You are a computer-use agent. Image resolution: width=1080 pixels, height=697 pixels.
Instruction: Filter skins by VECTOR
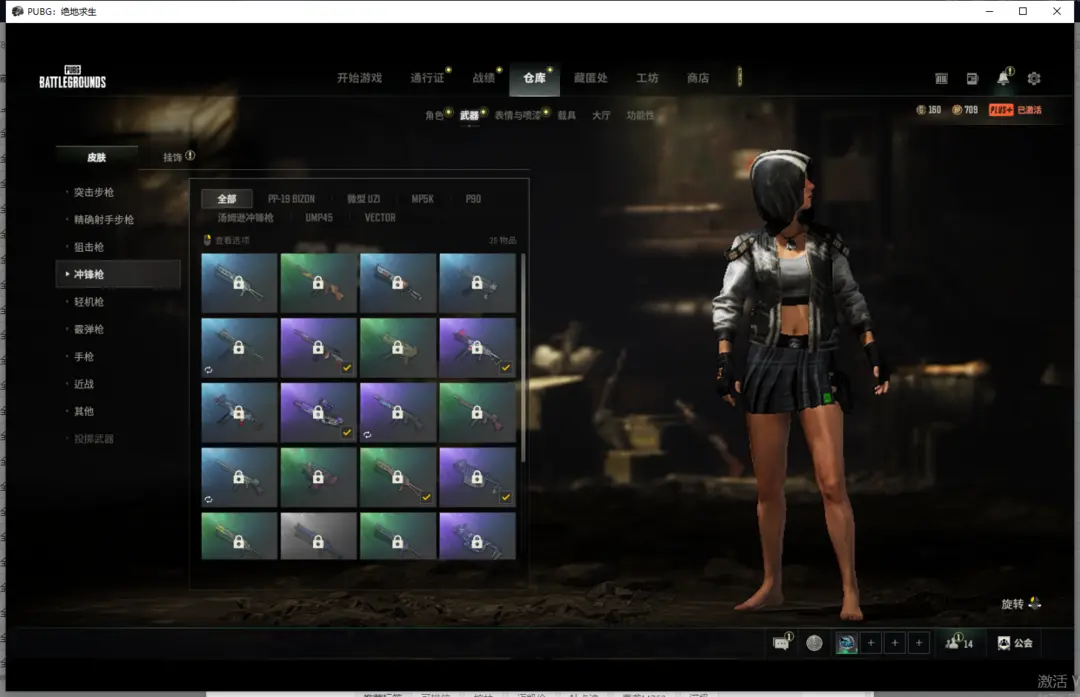coord(380,218)
